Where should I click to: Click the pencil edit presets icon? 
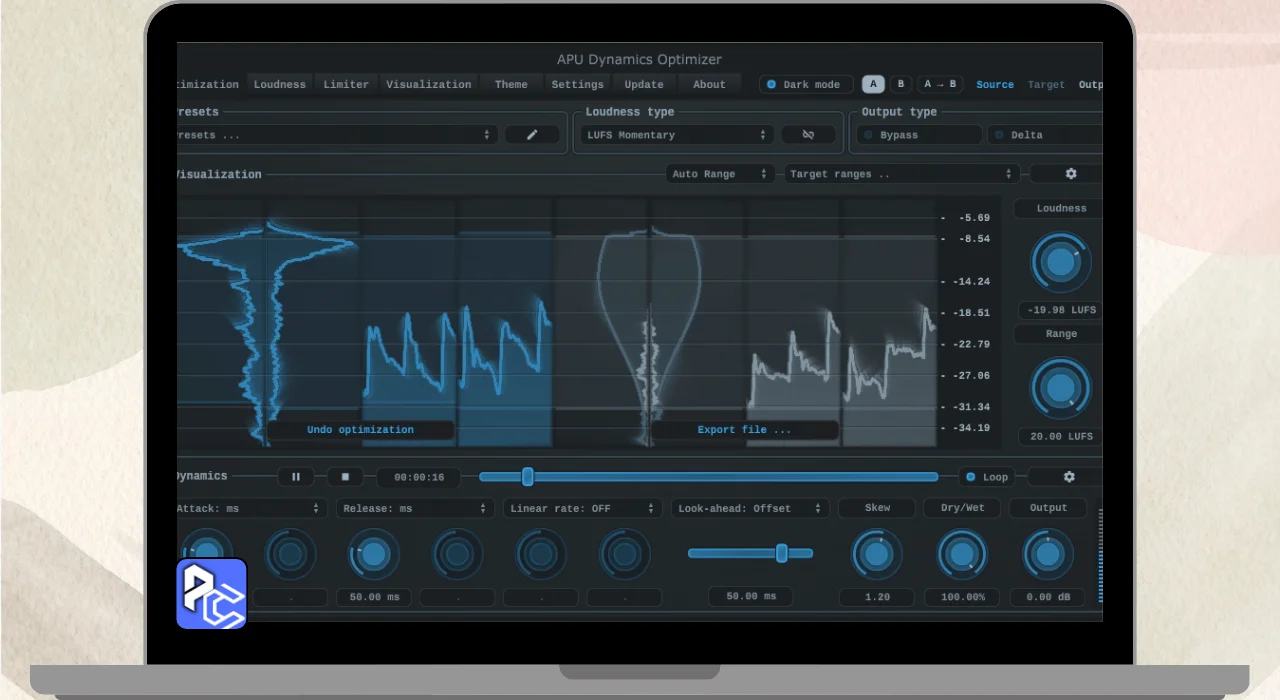[532, 135]
